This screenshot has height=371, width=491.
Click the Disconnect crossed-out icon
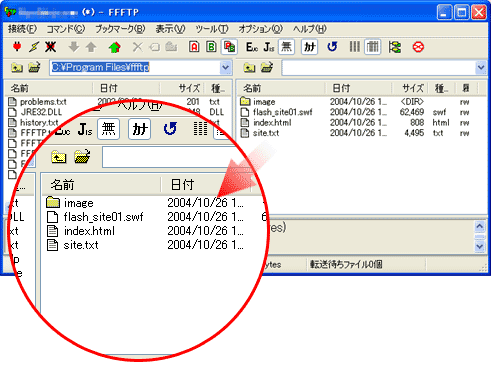click(50, 47)
